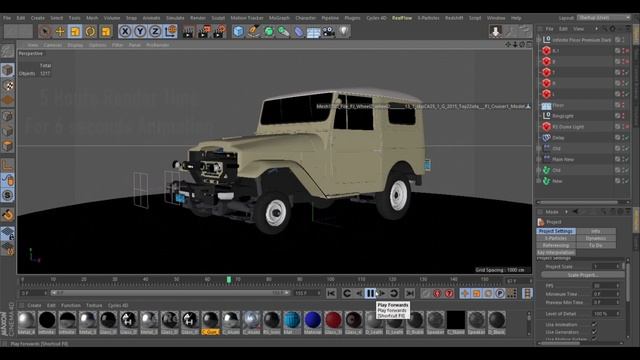640x360 pixels.
Task: Click Render View clapperboard icon
Action: click(188, 31)
